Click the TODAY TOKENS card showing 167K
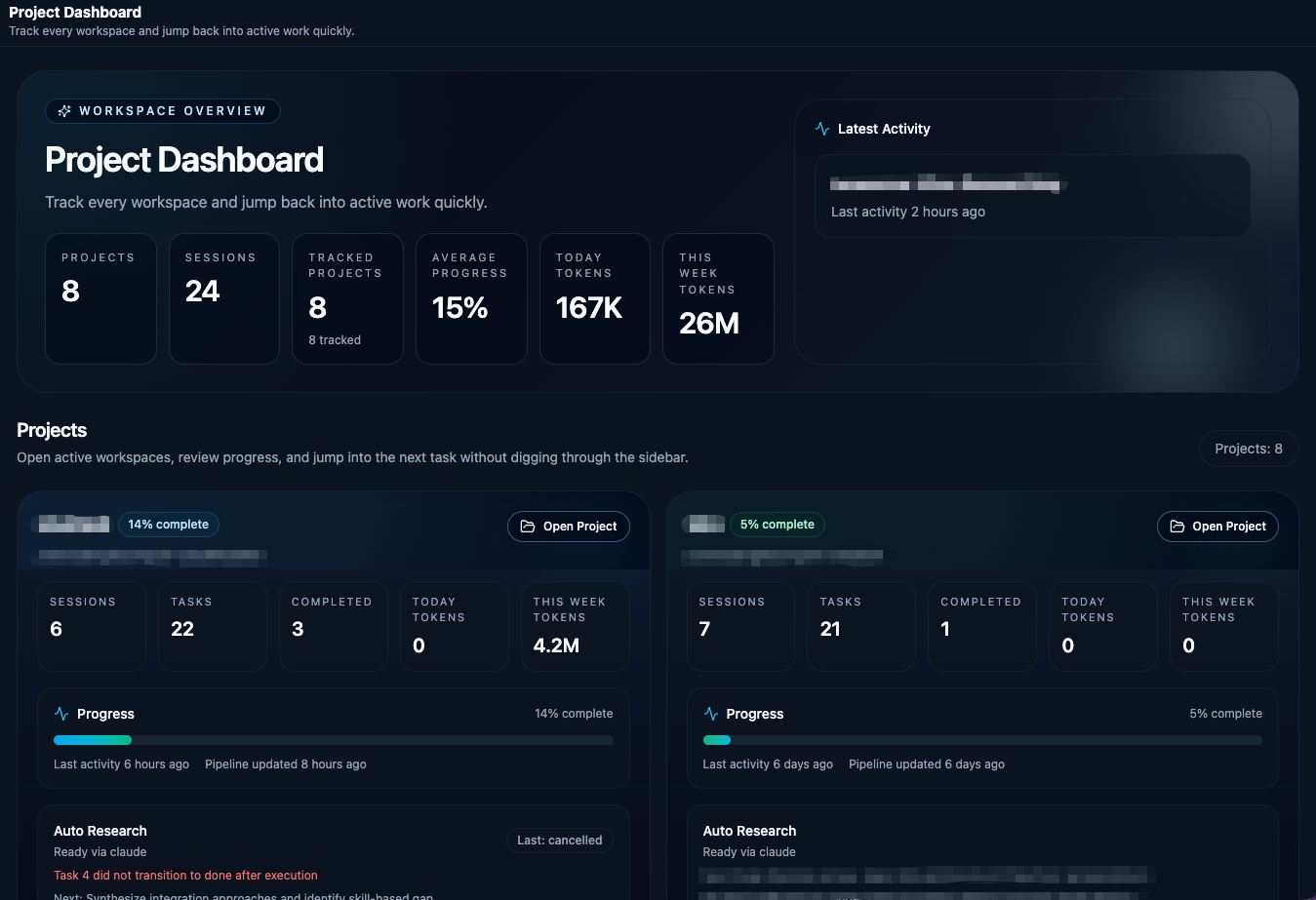 click(x=594, y=297)
